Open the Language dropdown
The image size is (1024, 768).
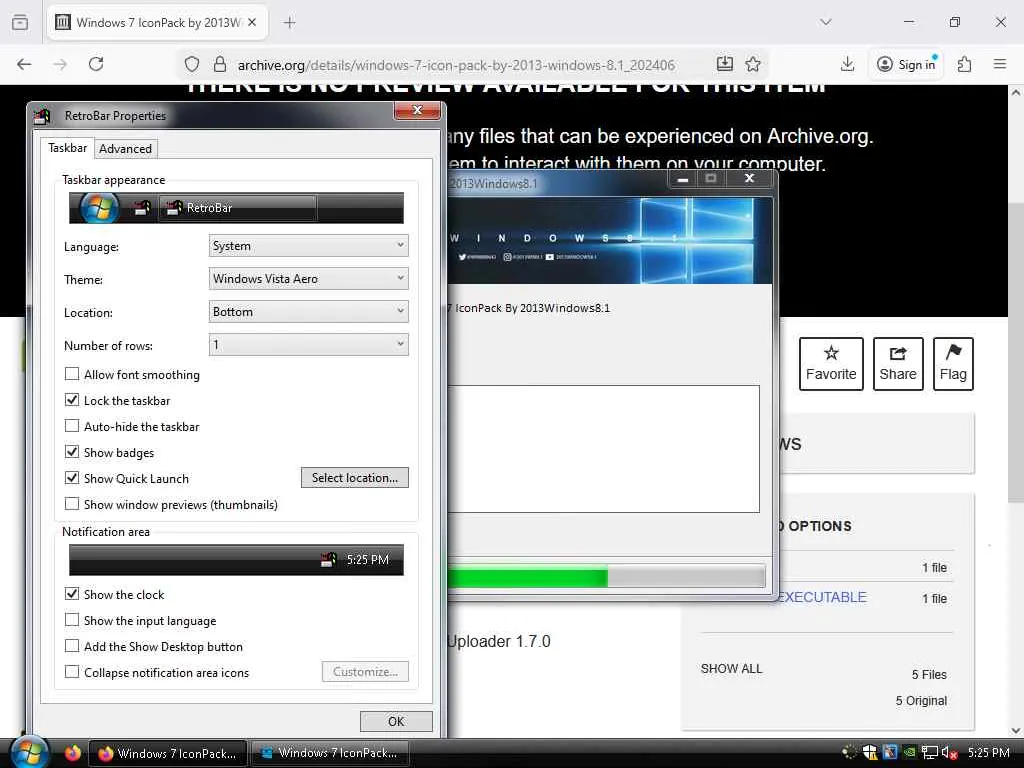[308, 246]
